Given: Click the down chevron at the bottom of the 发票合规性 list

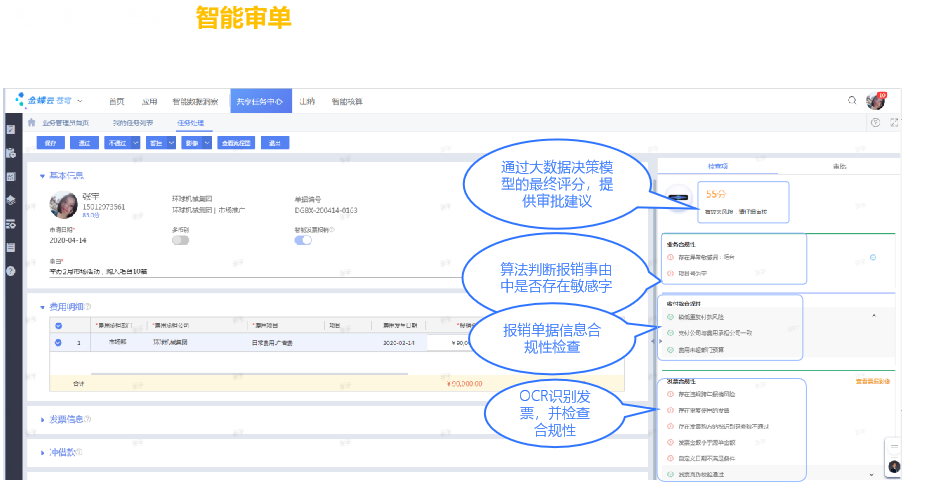Looking at the screenshot, I should point(872,474).
